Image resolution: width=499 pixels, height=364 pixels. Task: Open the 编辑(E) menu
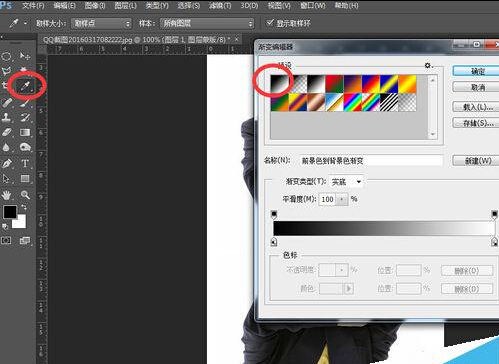pyautogui.click(x=64, y=6)
